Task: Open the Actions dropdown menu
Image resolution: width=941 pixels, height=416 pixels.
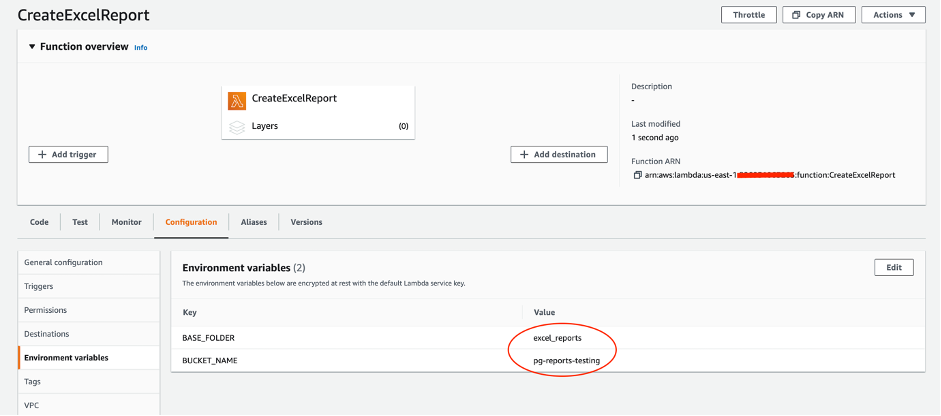Action: pos(893,15)
